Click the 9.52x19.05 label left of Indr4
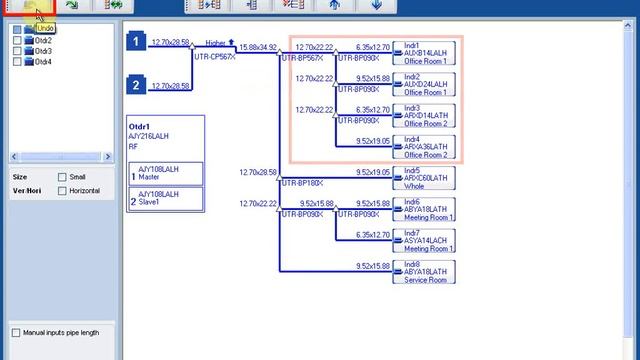Screen dimensions: 640x360 (x=373, y=141)
